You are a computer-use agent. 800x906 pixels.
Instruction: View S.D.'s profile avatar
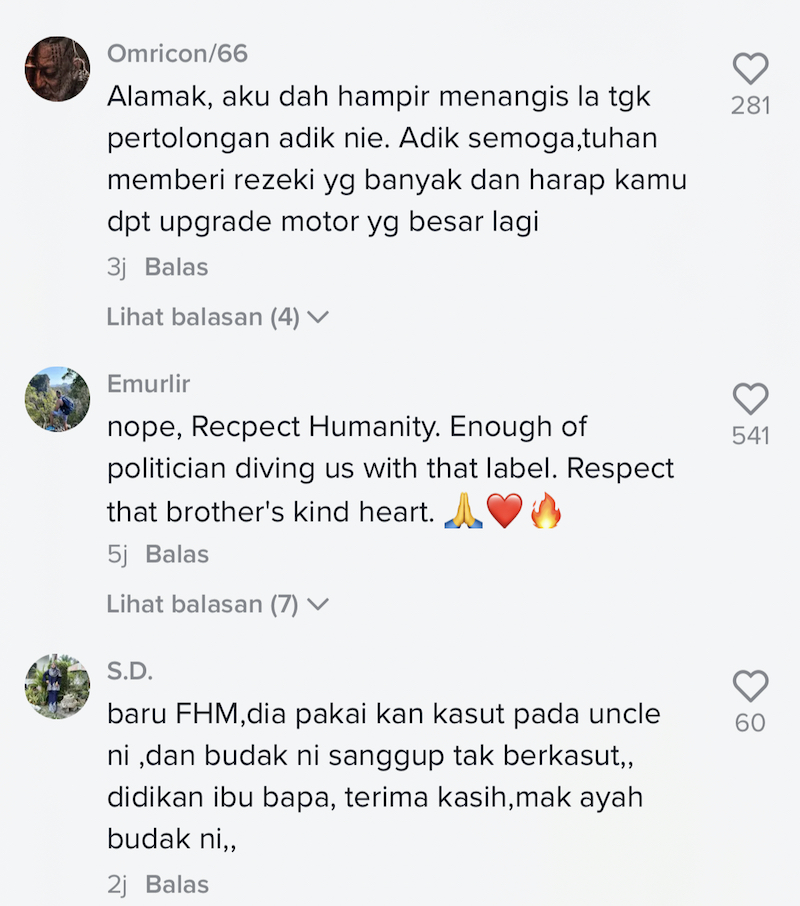57,686
